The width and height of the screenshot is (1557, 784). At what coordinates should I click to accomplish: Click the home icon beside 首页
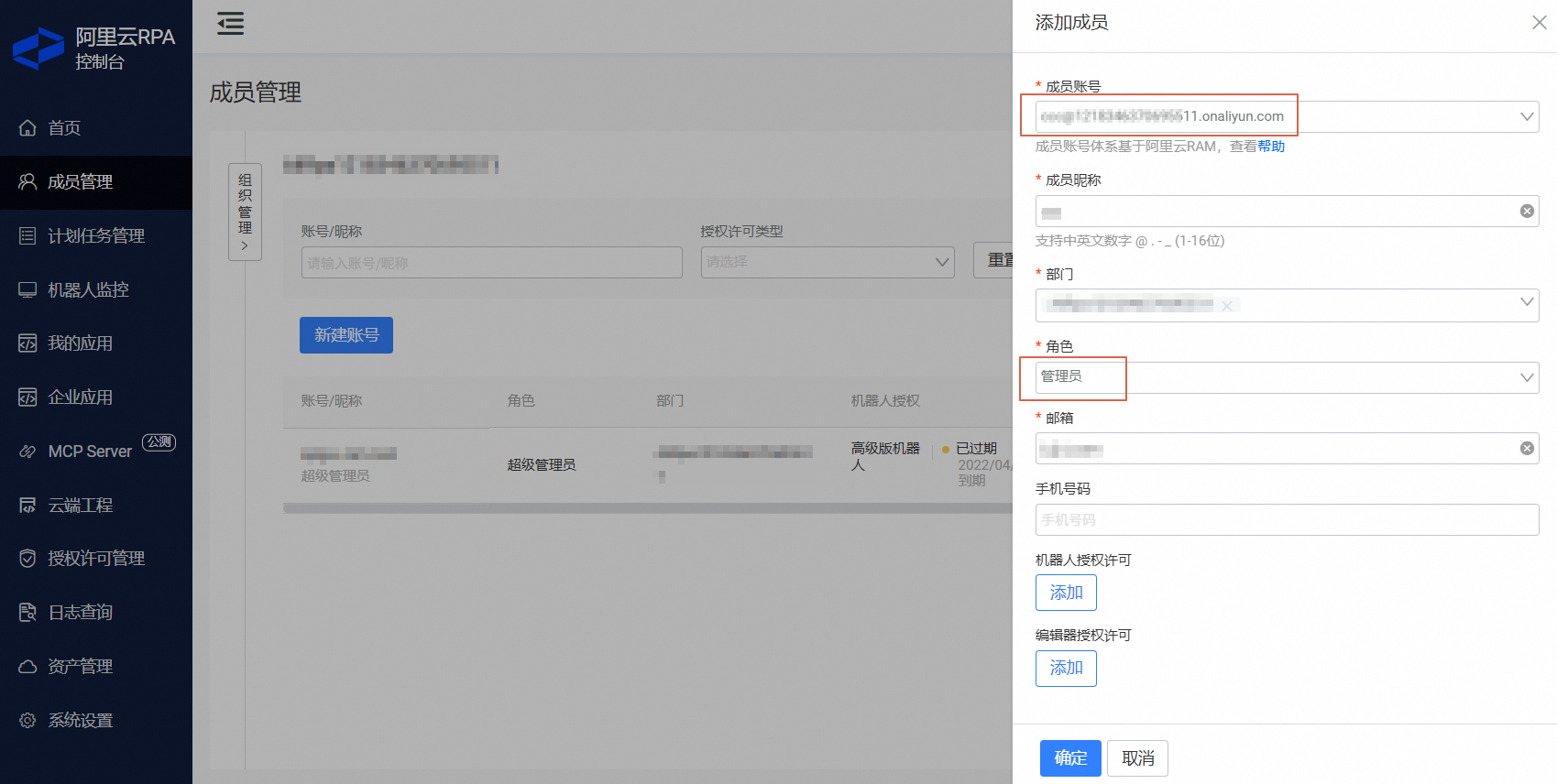pyautogui.click(x=27, y=127)
